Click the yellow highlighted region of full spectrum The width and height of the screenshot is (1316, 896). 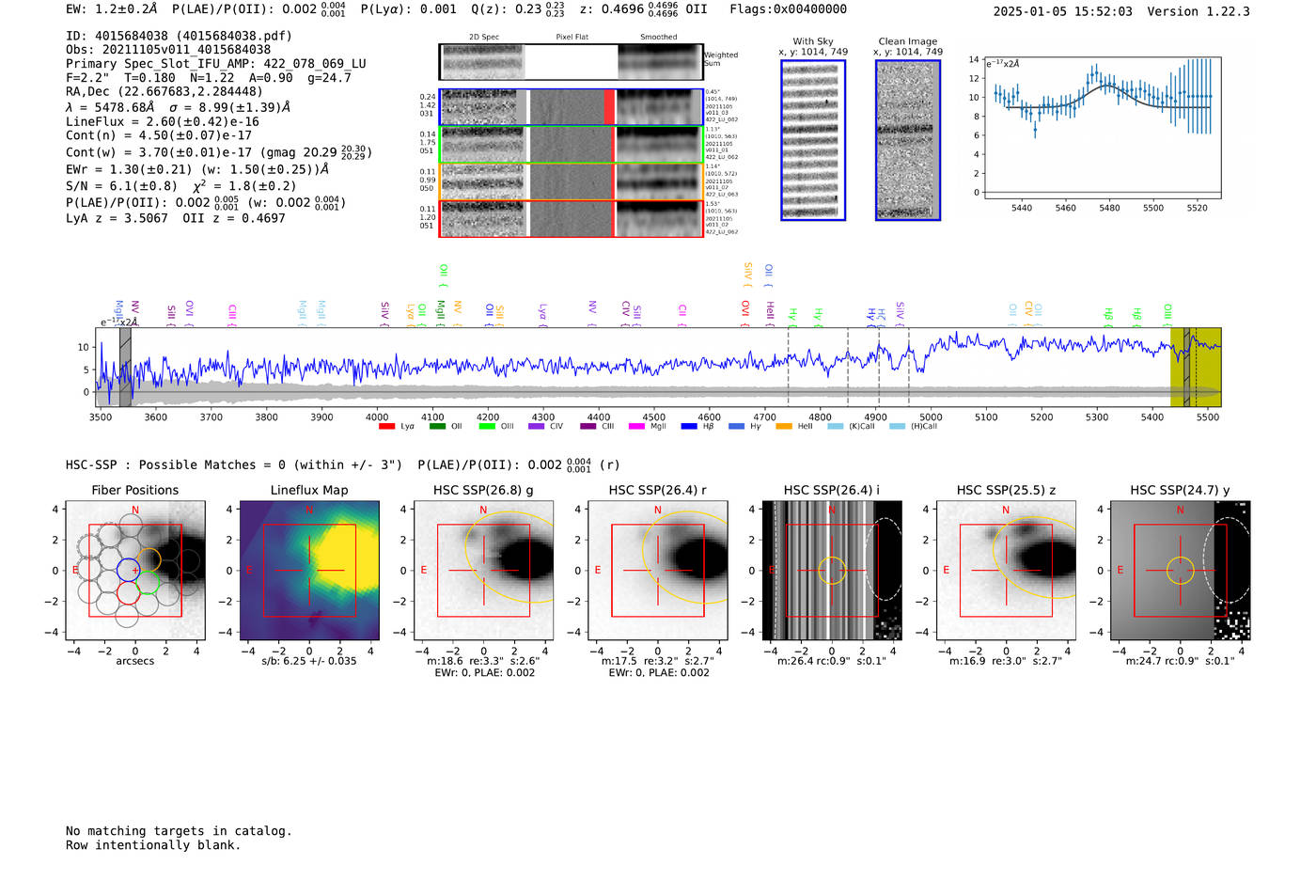point(1195,367)
